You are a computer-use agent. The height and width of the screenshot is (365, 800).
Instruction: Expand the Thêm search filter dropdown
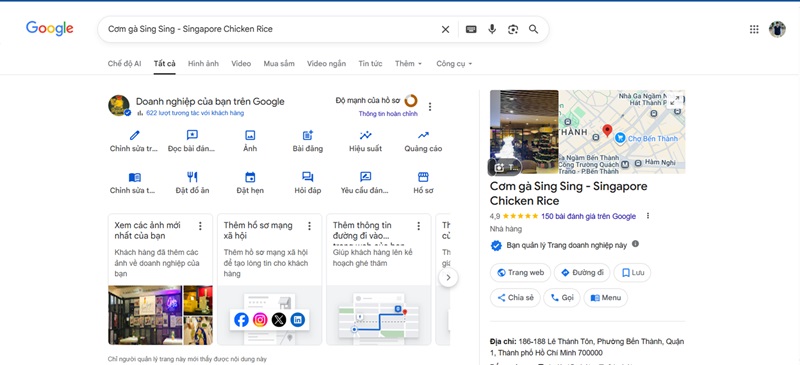click(x=408, y=64)
